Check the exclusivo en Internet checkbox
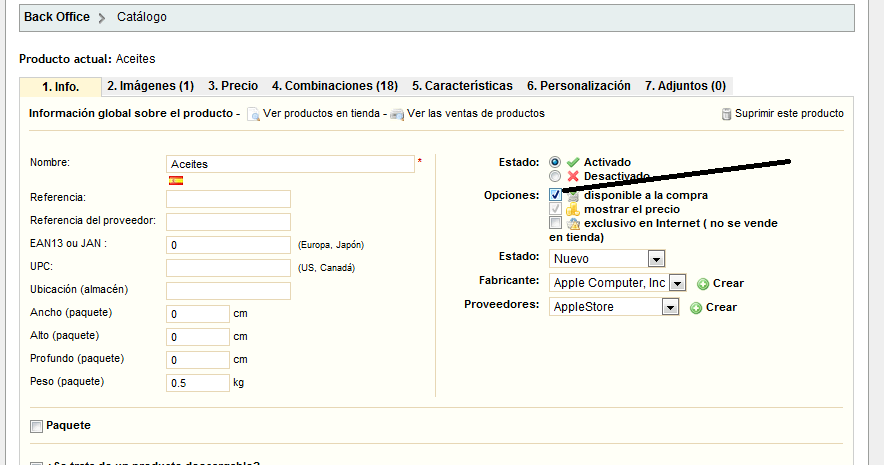The width and height of the screenshot is (884, 465). pyautogui.click(x=555, y=223)
